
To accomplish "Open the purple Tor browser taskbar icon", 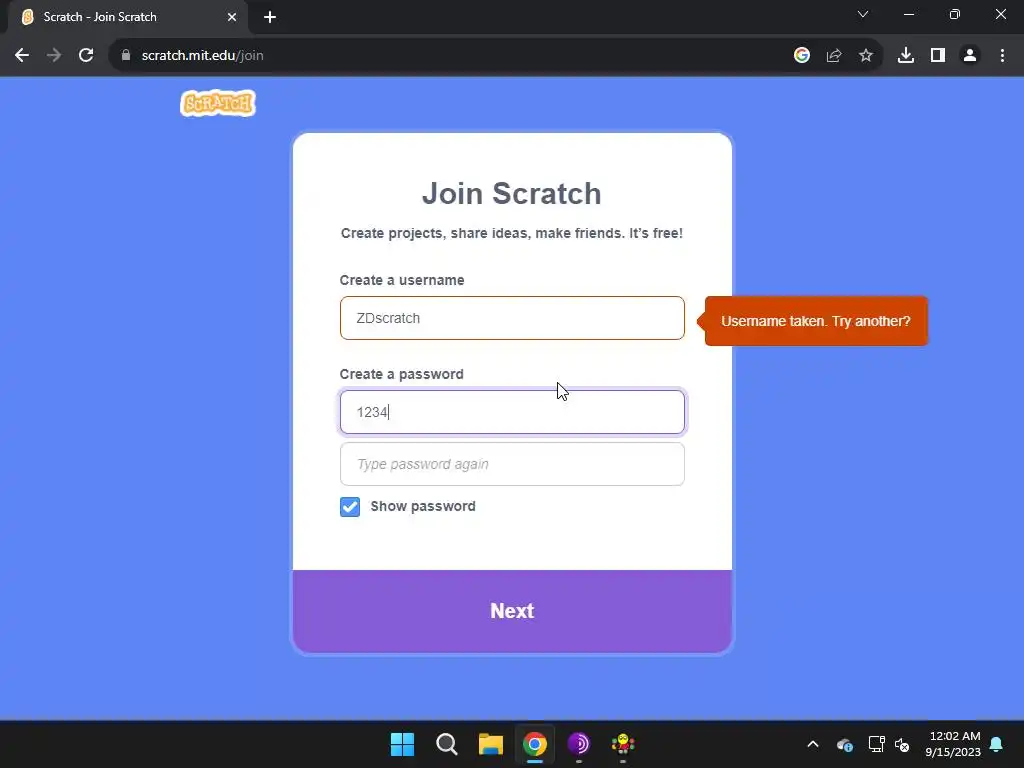I will (x=579, y=744).
